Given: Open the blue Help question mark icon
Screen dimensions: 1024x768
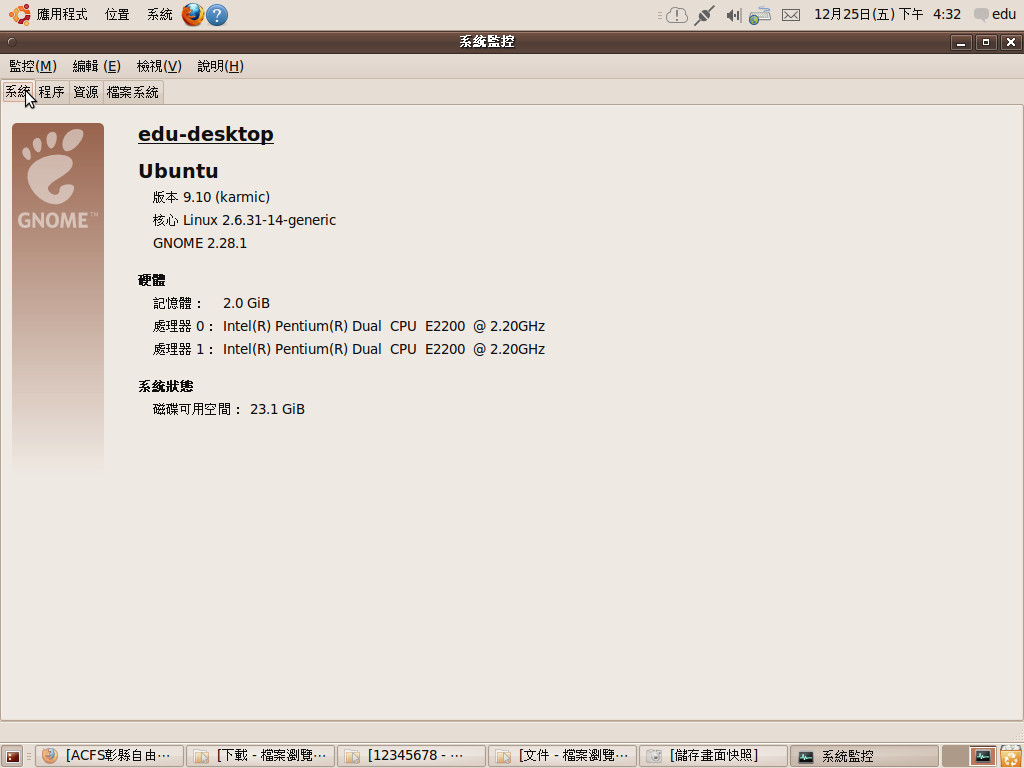Looking at the screenshot, I should (x=217, y=15).
